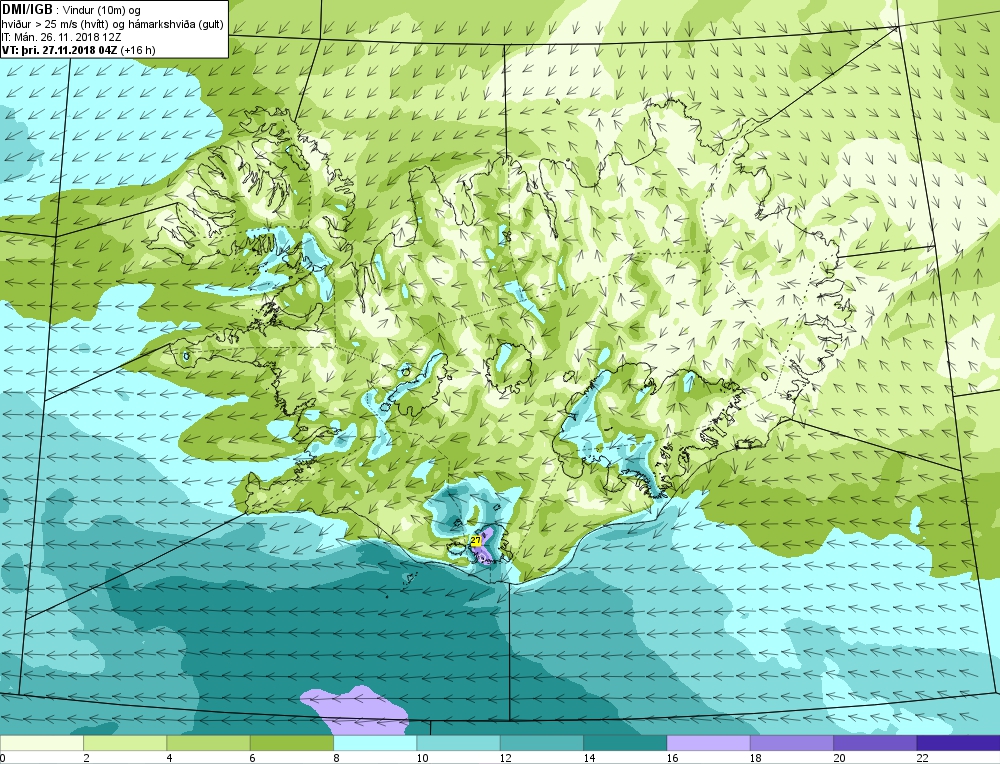
Task: Click the legend scale value '6'
Action: (x=253, y=758)
